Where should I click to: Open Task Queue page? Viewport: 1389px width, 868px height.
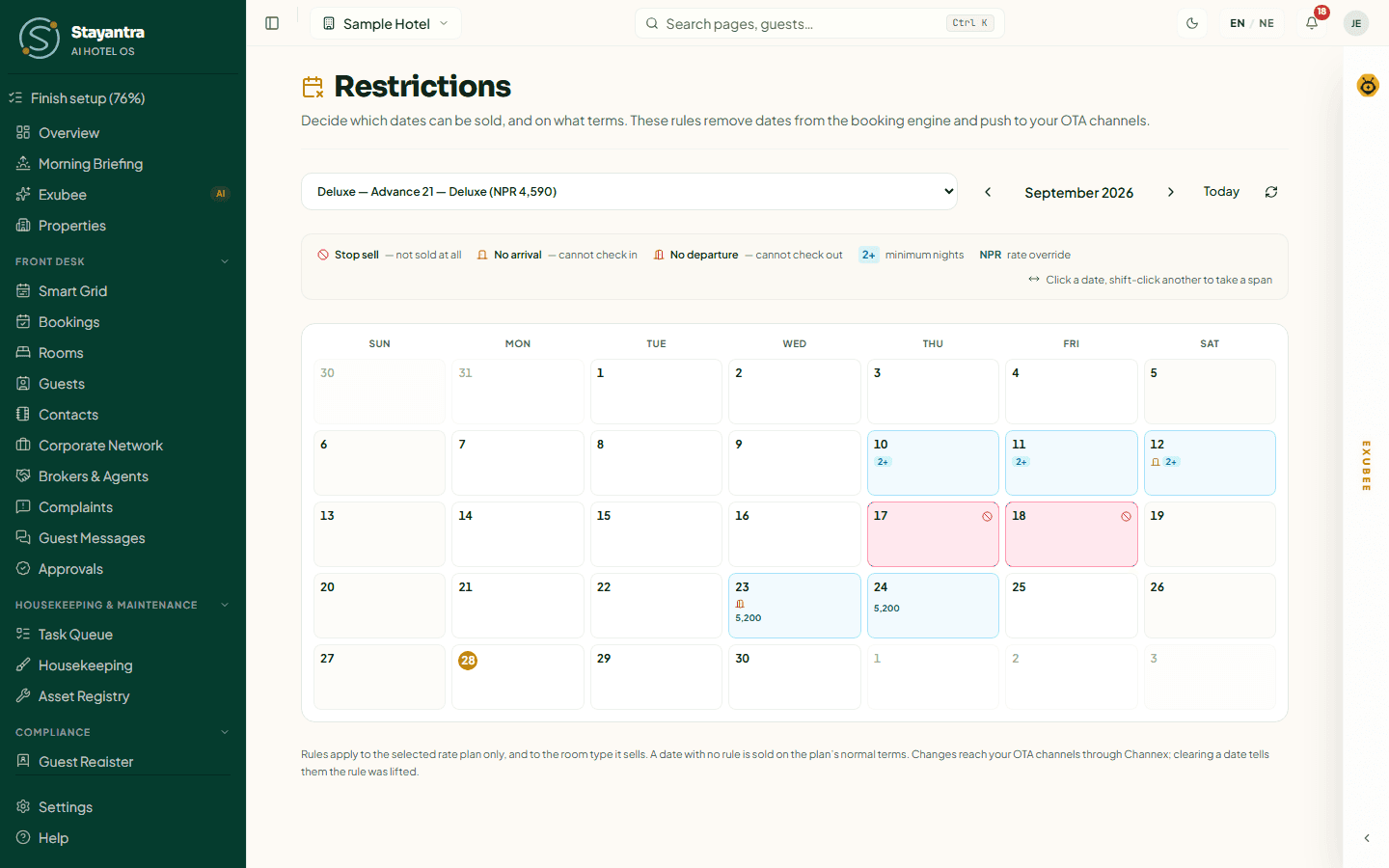pos(123,635)
